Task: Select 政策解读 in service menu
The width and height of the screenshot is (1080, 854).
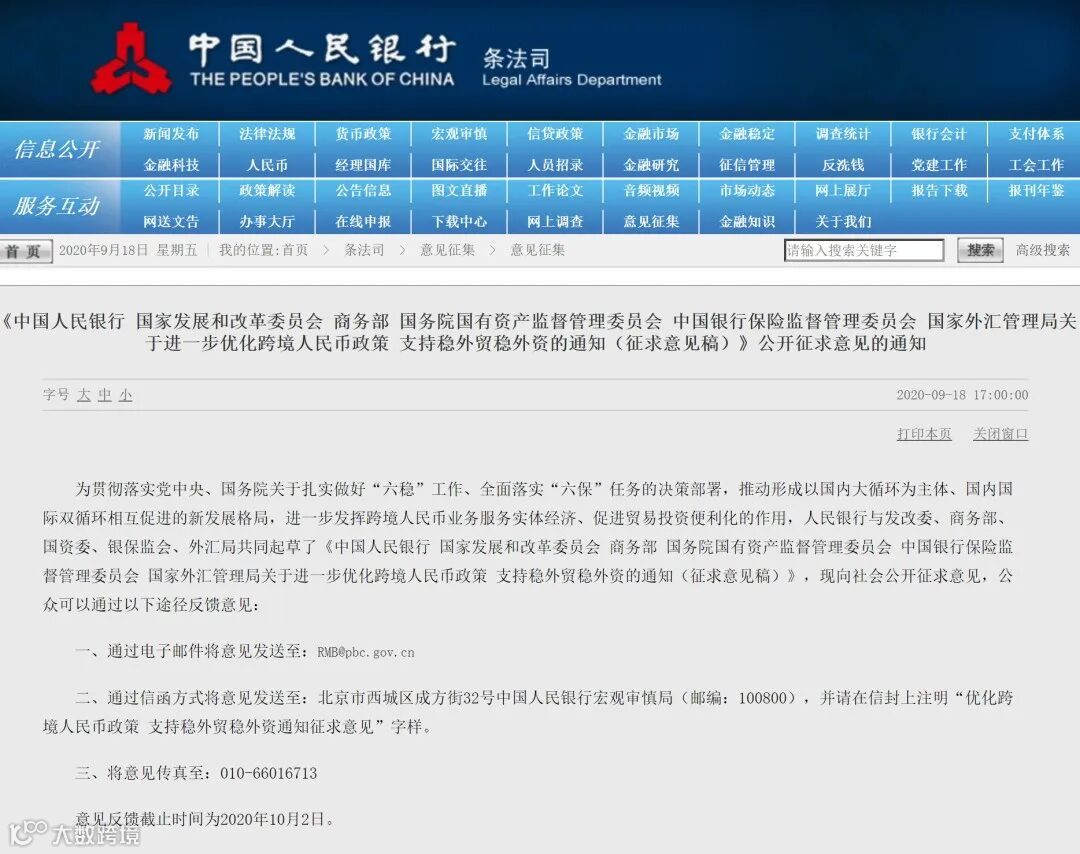Action: point(267,190)
